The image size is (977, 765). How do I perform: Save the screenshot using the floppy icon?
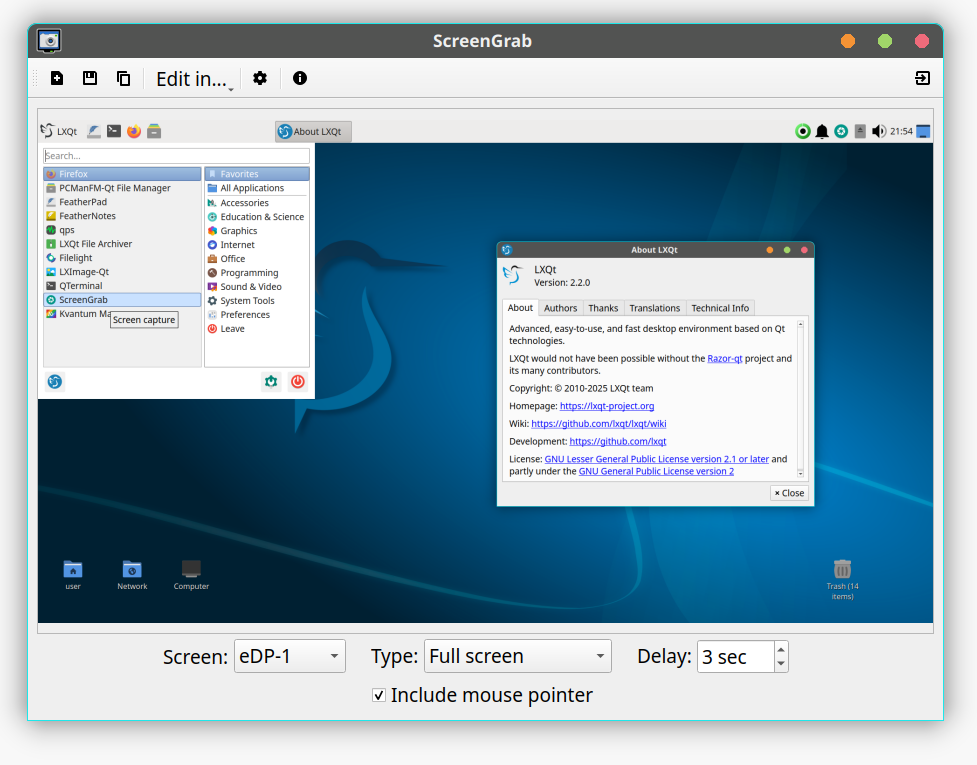click(x=90, y=78)
